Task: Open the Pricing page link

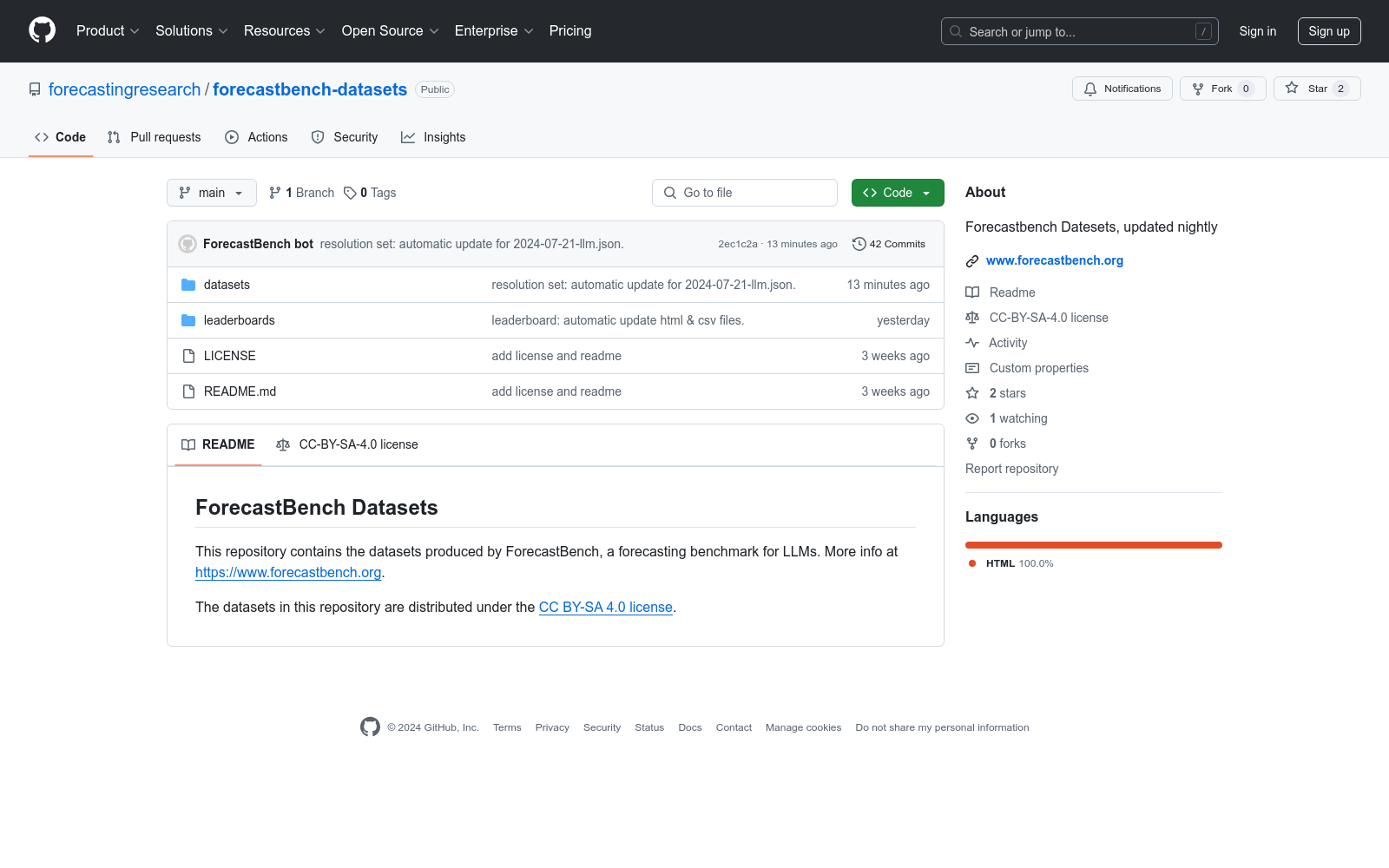Action: [x=570, y=31]
